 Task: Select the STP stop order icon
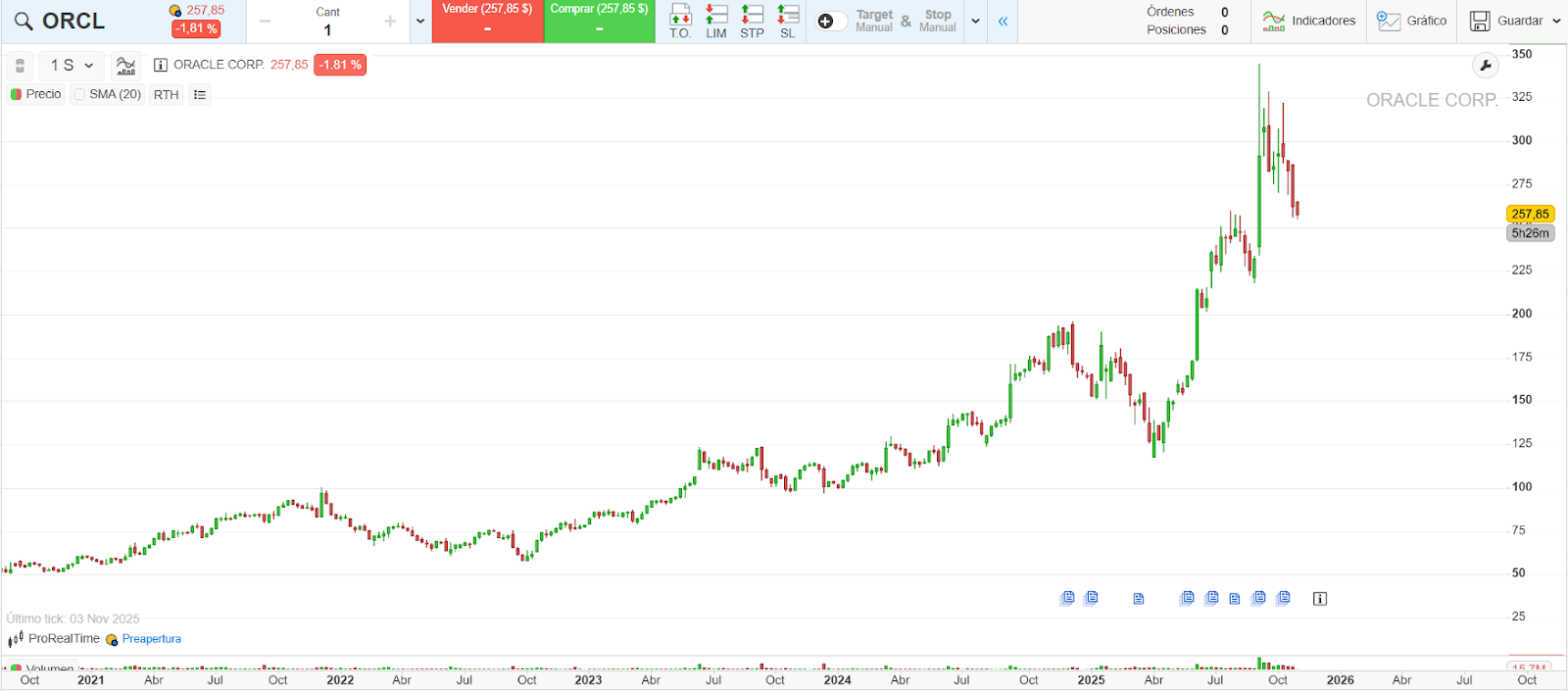[x=752, y=21]
